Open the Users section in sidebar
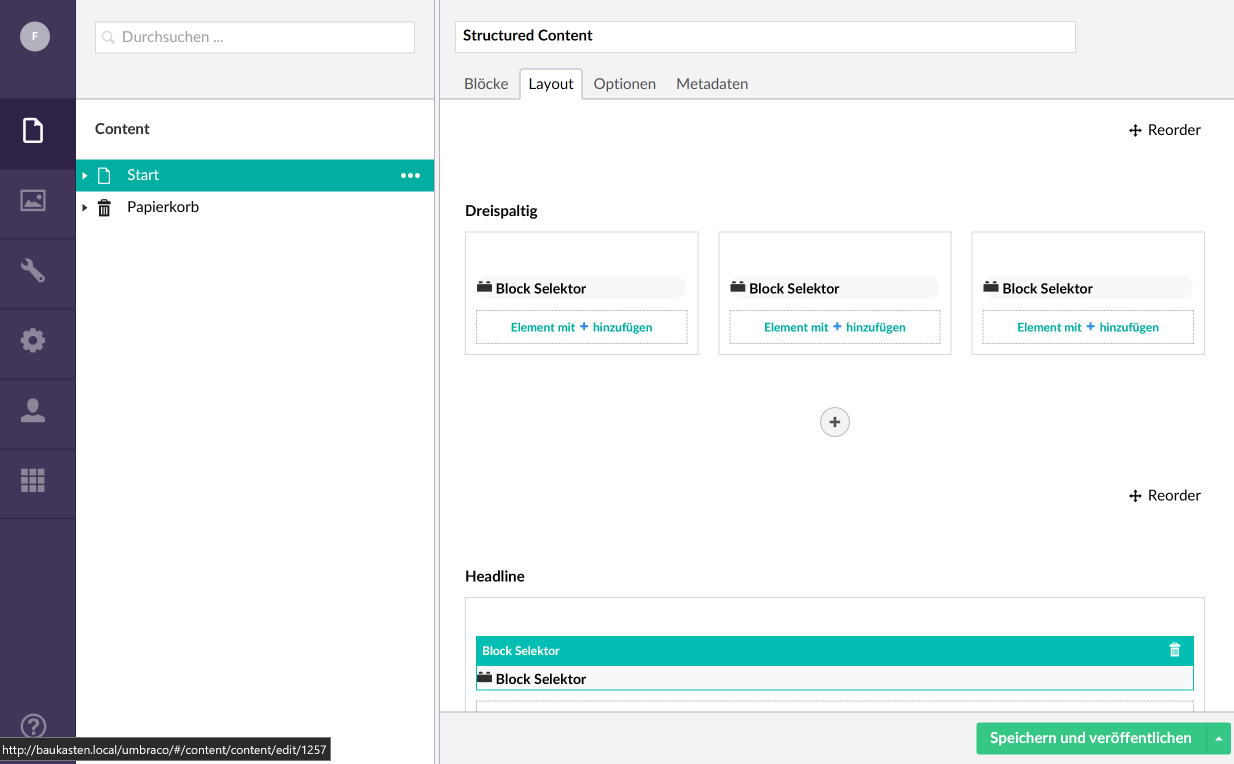This screenshot has height=764, width=1234. point(33,411)
